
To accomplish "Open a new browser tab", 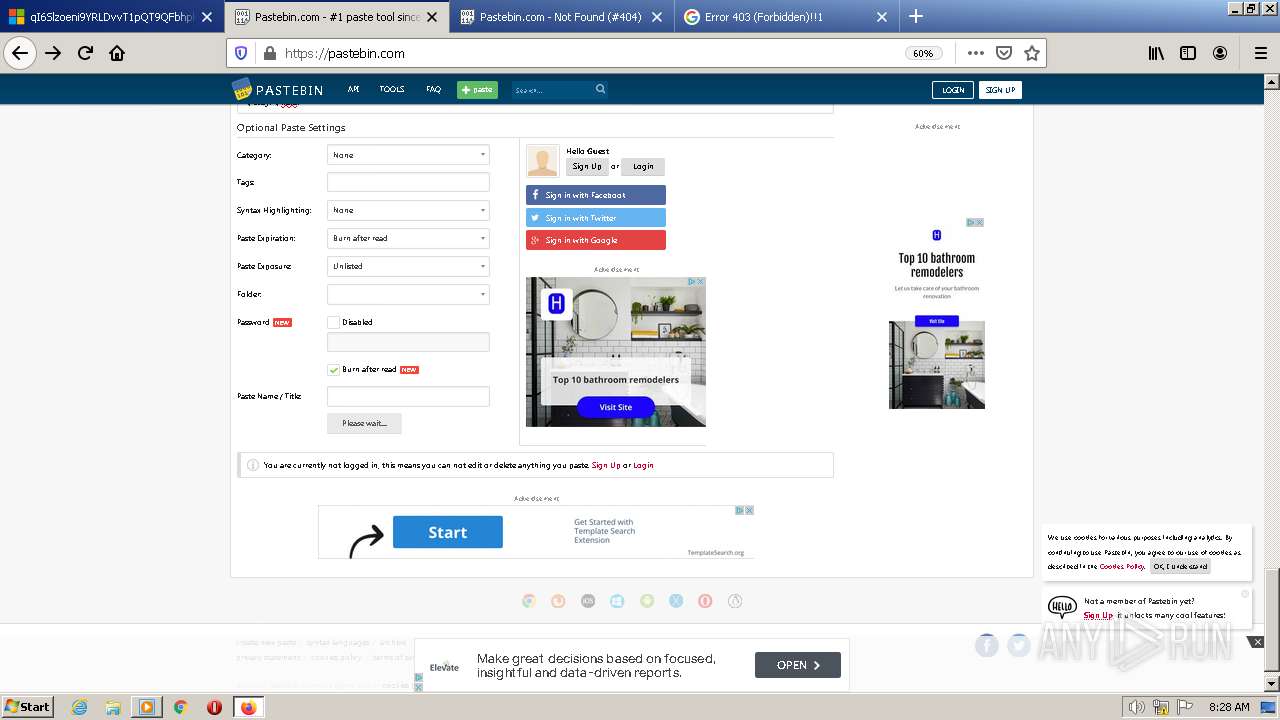I will (916, 16).
